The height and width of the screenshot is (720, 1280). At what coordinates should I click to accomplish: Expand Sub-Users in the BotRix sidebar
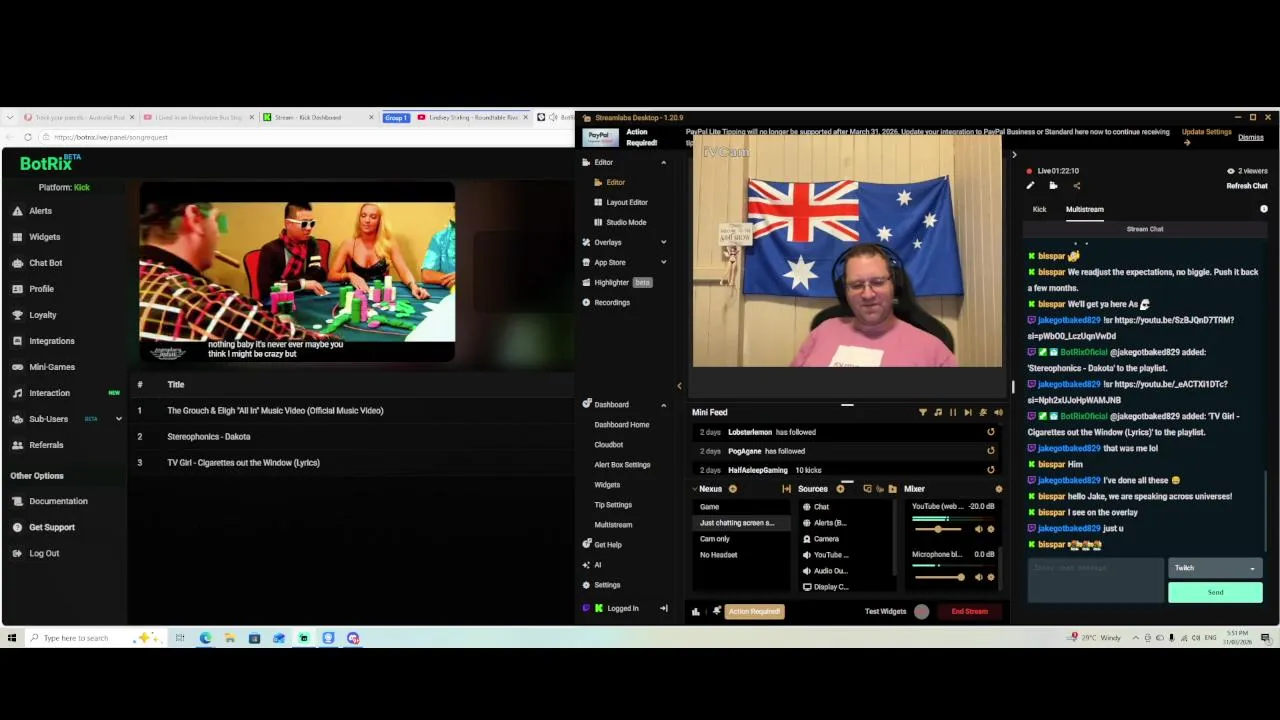[119, 419]
